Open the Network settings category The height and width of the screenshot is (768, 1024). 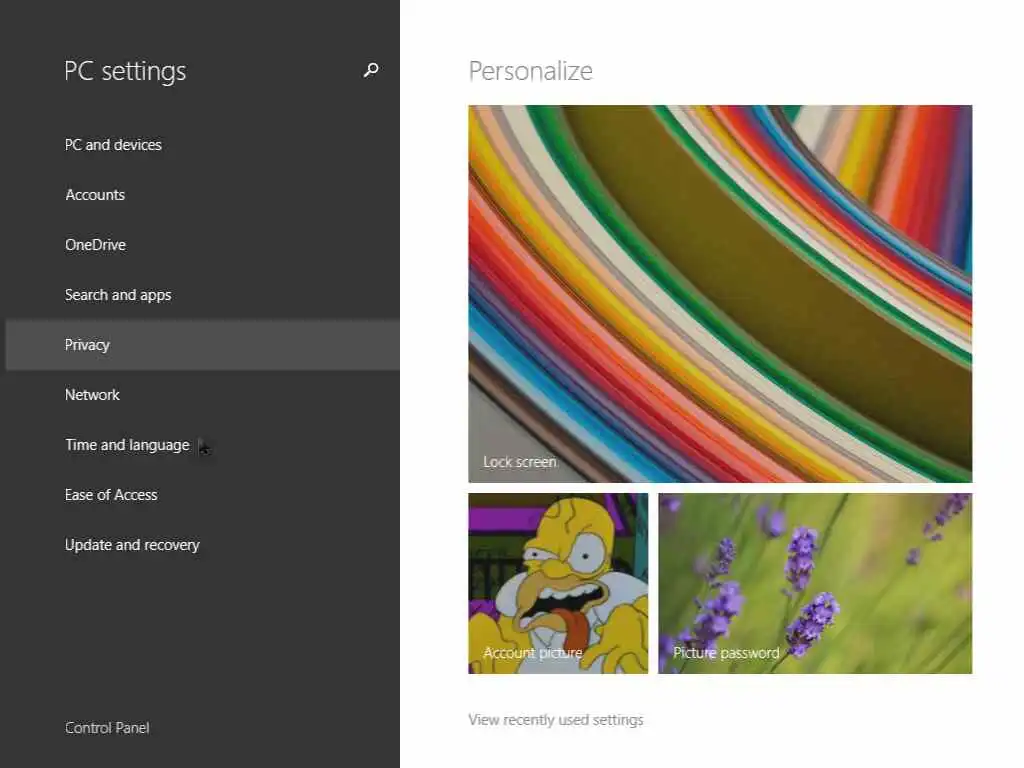92,395
